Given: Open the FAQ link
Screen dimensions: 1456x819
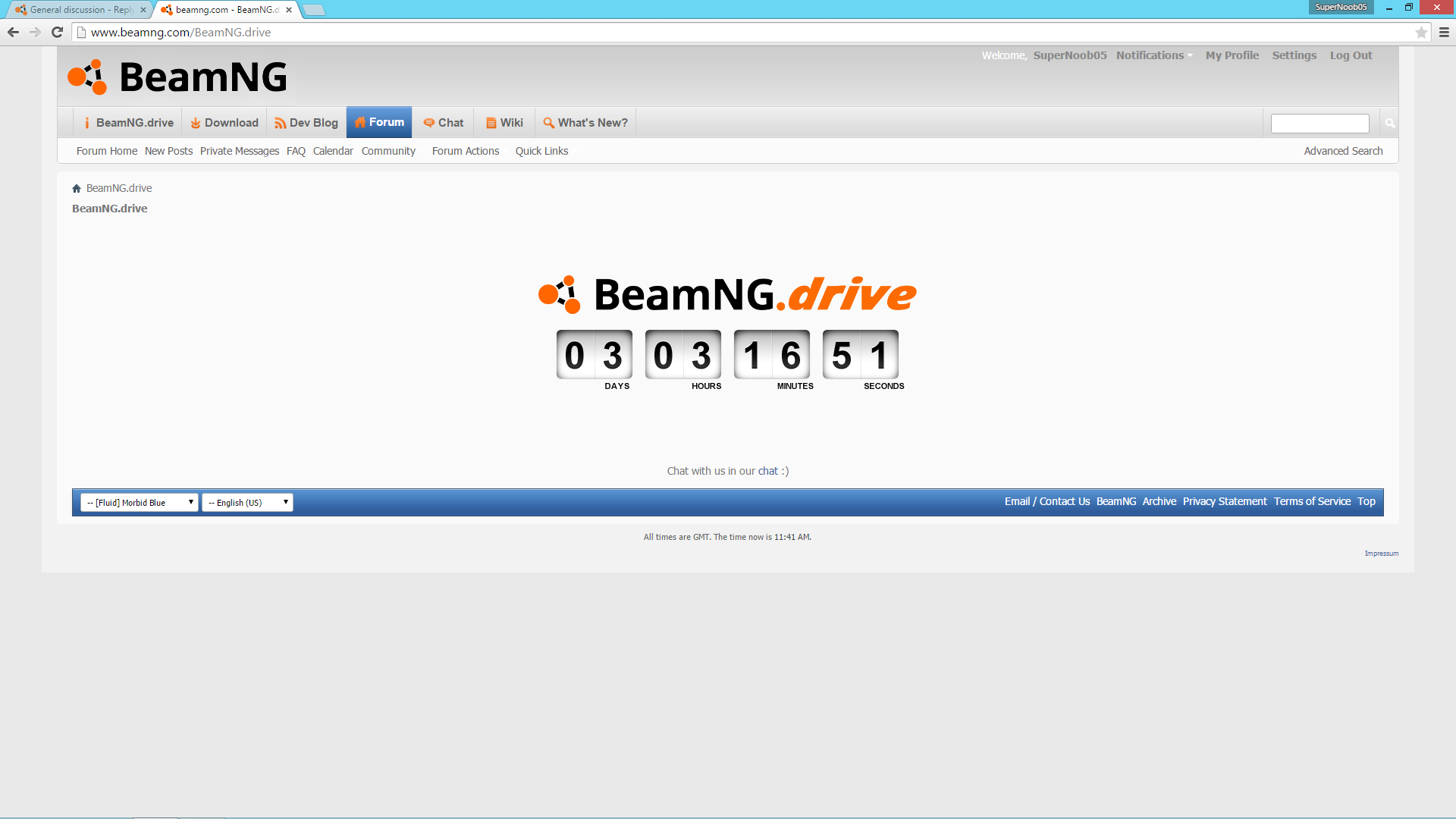Looking at the screenshot, I should tap(296, 151).
